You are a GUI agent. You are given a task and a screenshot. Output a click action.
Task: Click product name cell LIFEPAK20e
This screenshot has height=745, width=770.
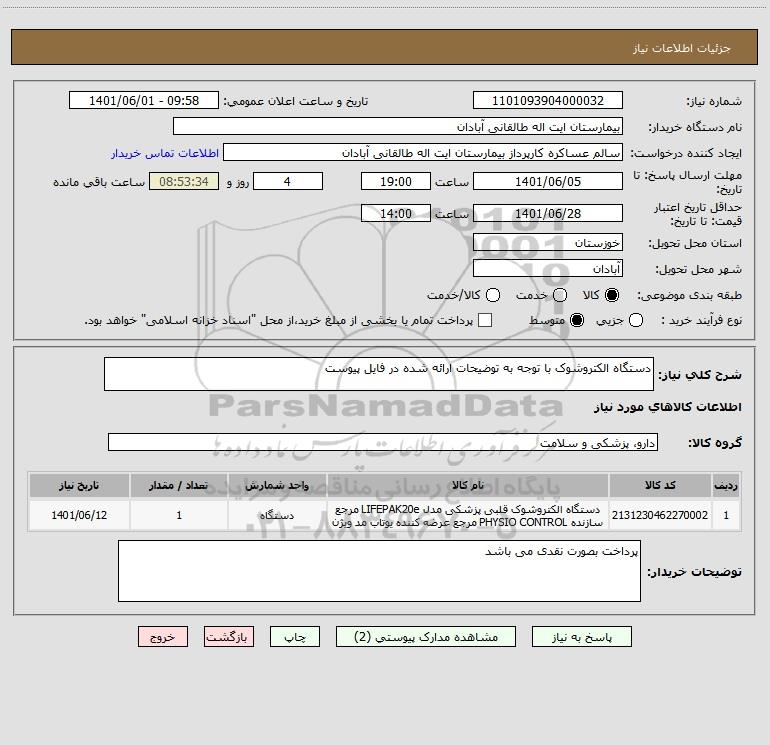click(468, 515)
